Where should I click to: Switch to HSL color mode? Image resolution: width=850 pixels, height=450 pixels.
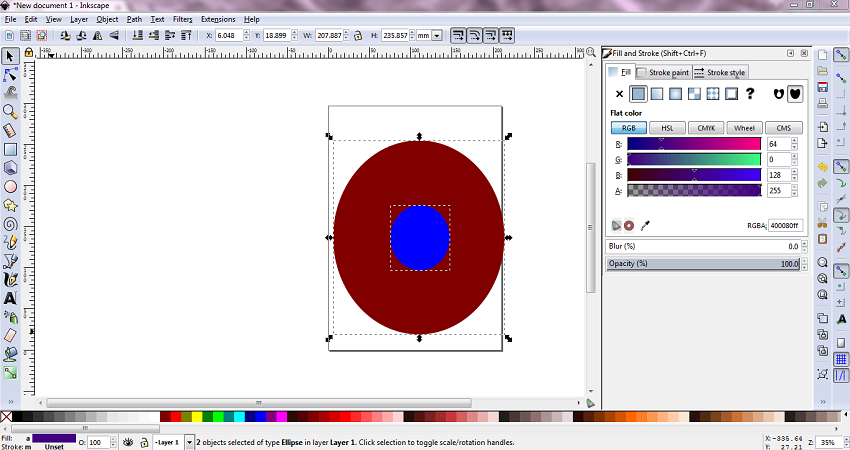point(667,128)
